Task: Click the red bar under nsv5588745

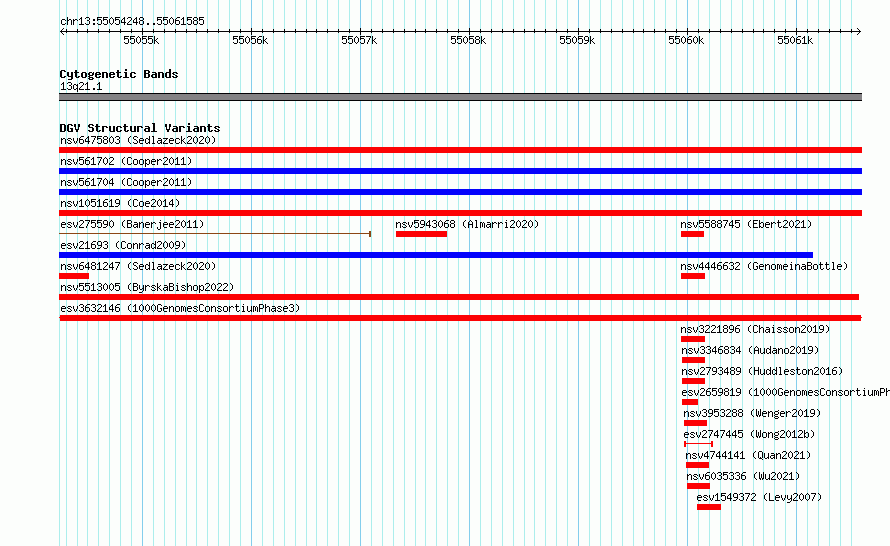Action: point(692,234)
